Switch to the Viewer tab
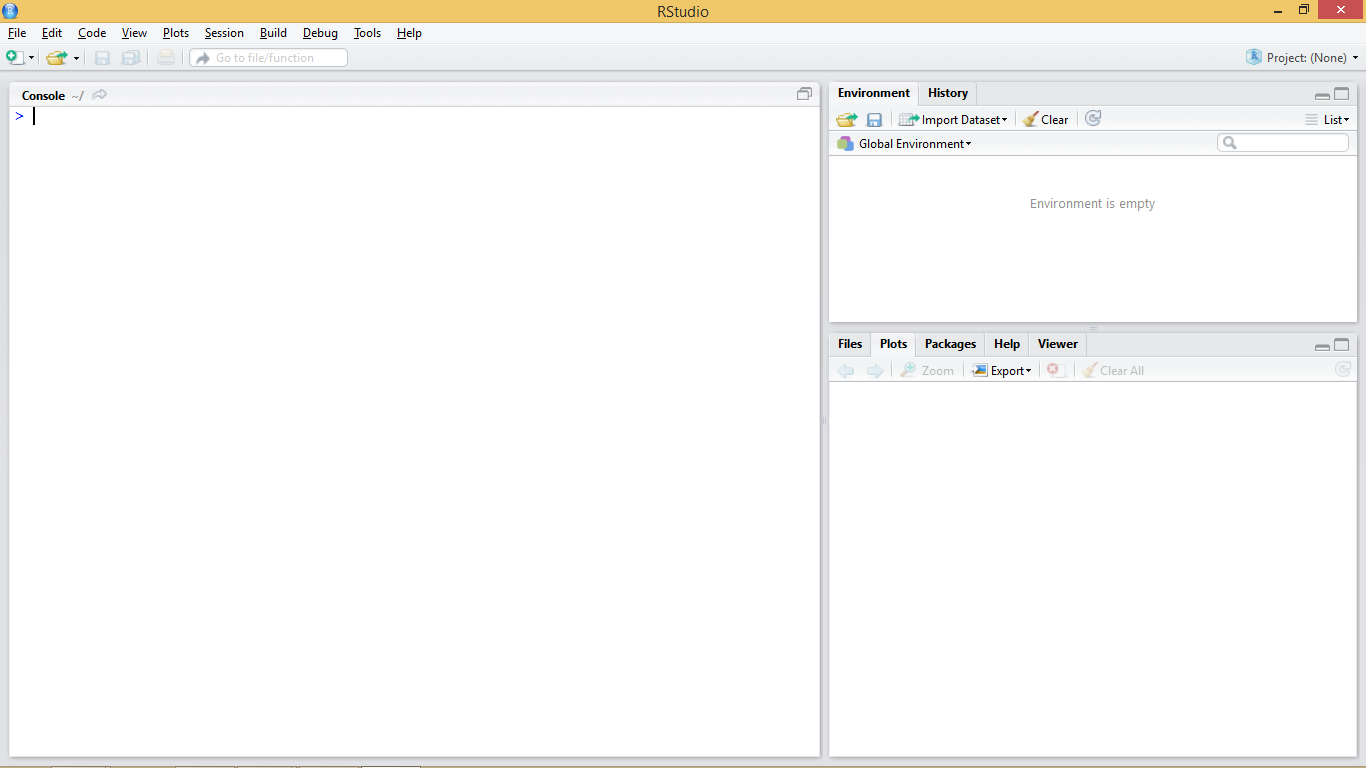 (1058, 344)
